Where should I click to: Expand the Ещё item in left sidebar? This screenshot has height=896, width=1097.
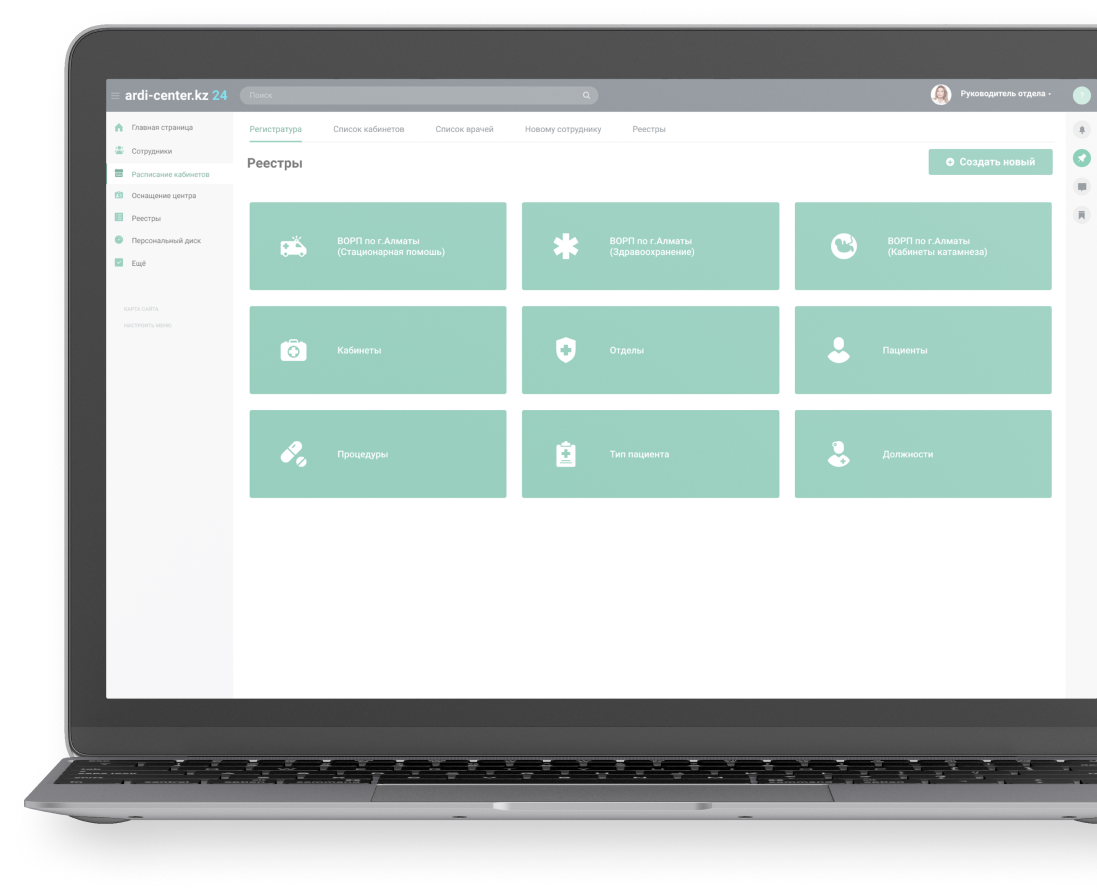(138, 263)
